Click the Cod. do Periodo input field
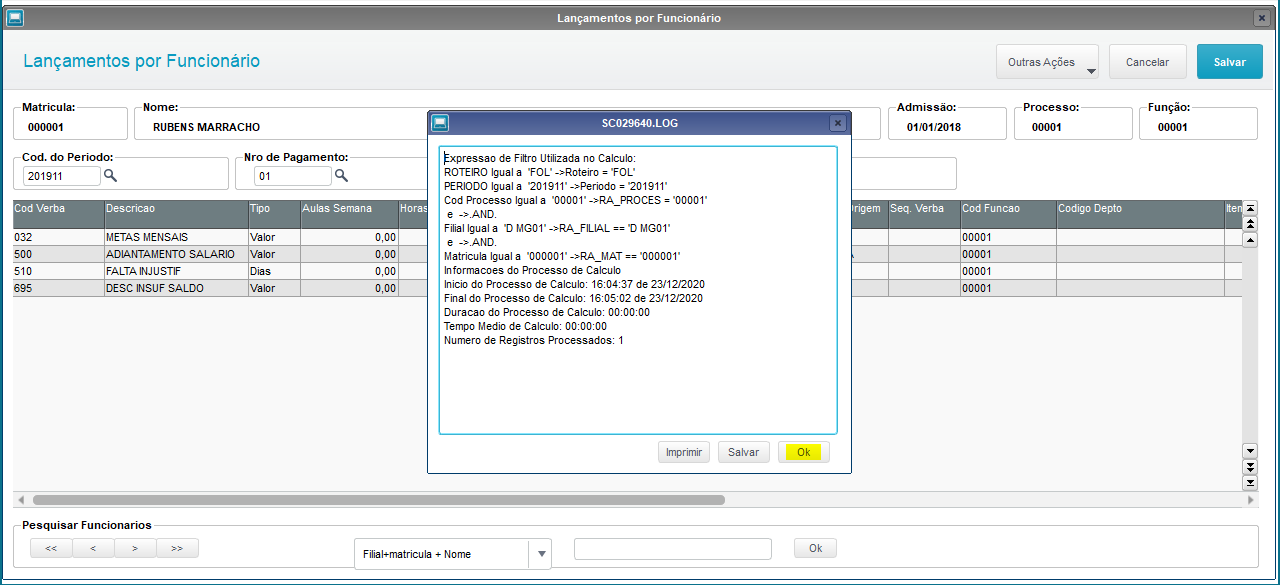Image resolution: width=1280 pixels, height=585 pixels. click(62, 176)
